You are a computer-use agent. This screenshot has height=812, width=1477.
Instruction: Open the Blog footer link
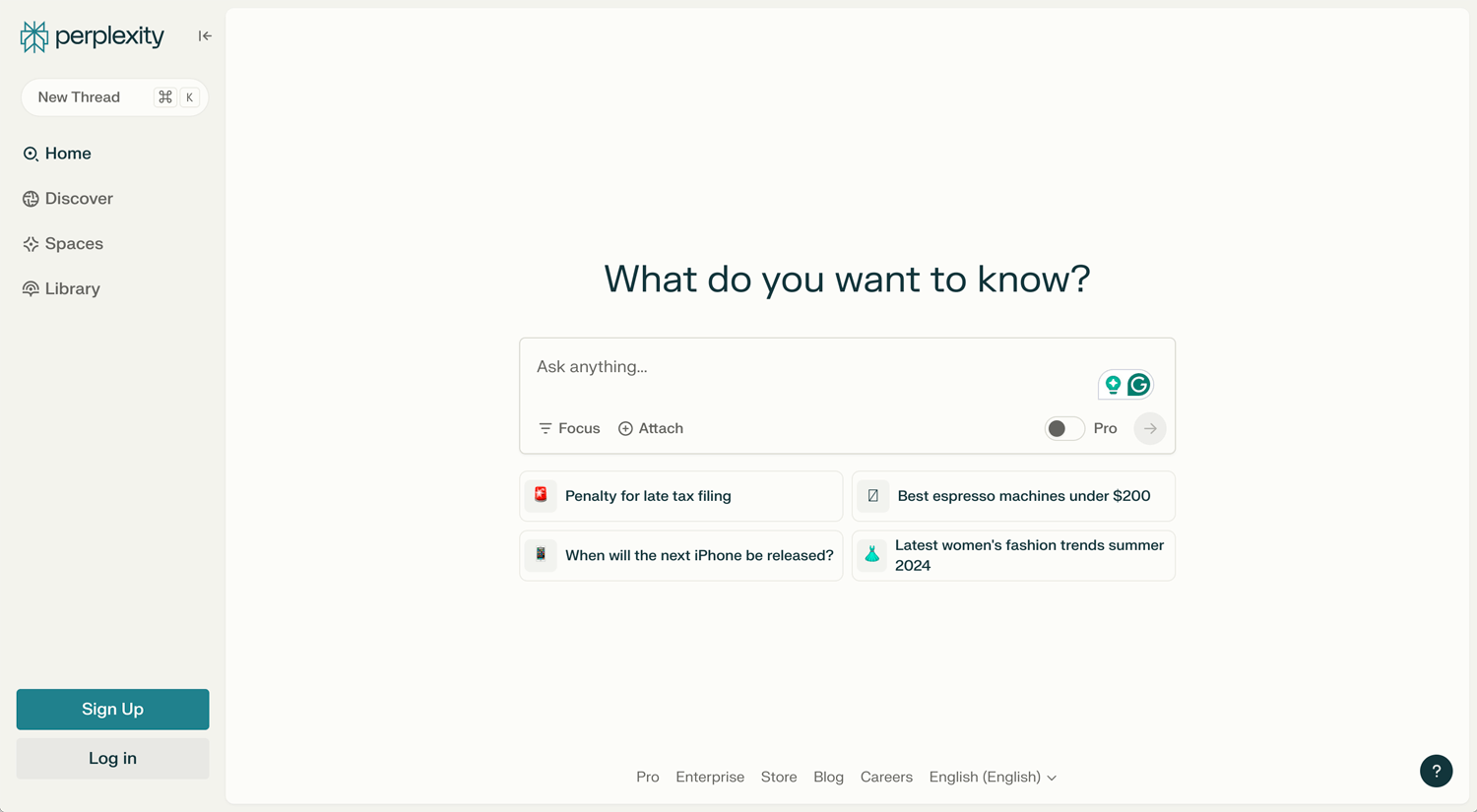click(x=829, y=778)
